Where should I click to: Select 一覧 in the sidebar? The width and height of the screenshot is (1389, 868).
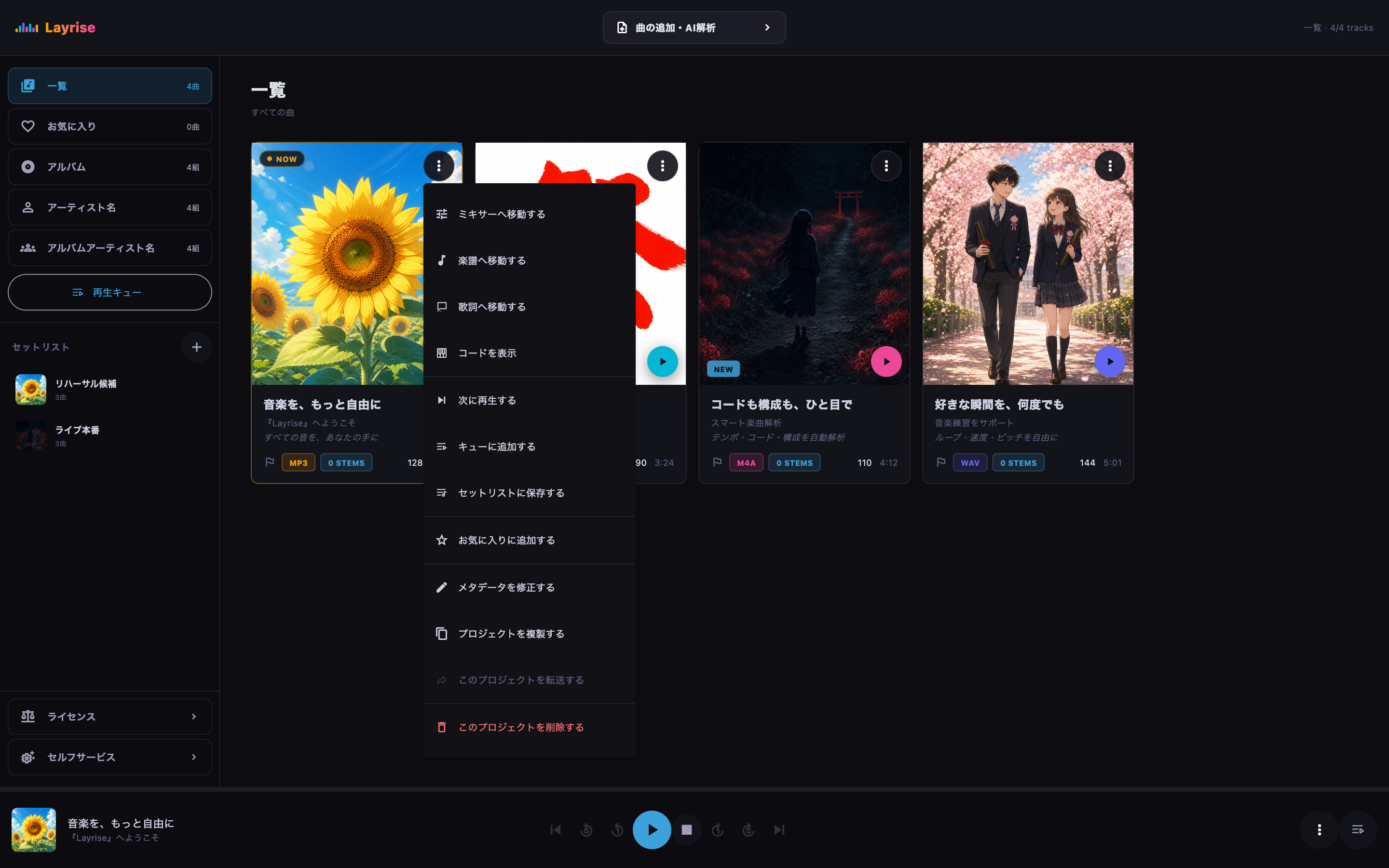click(109, 86)
